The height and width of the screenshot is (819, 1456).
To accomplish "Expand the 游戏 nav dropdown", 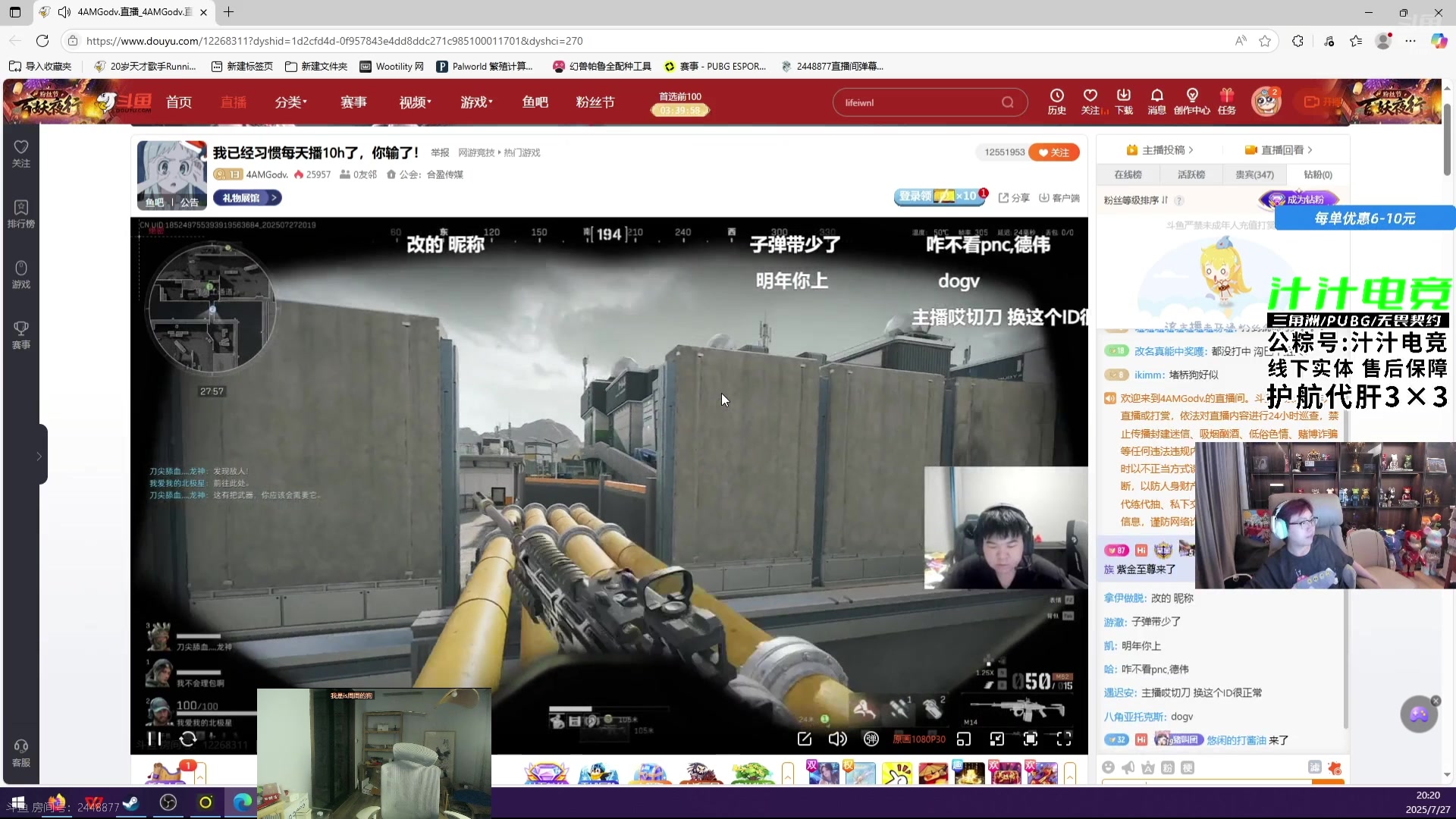I will point(476,102).
